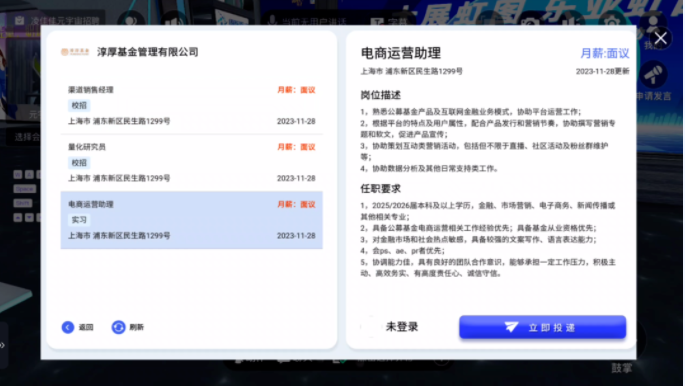The width and height of the screenshot is (685, 386).
Task: Click the settings gear in the top bar
Action: (x=611, y=21)
